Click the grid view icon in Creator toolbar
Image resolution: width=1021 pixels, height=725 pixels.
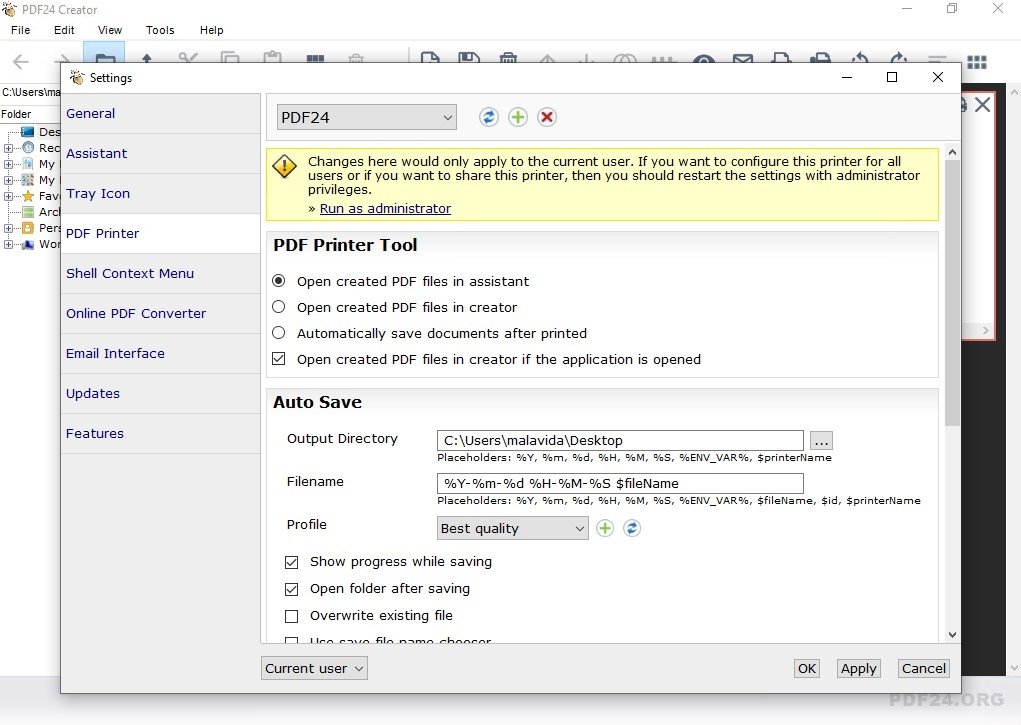click(x=977, y=62)
